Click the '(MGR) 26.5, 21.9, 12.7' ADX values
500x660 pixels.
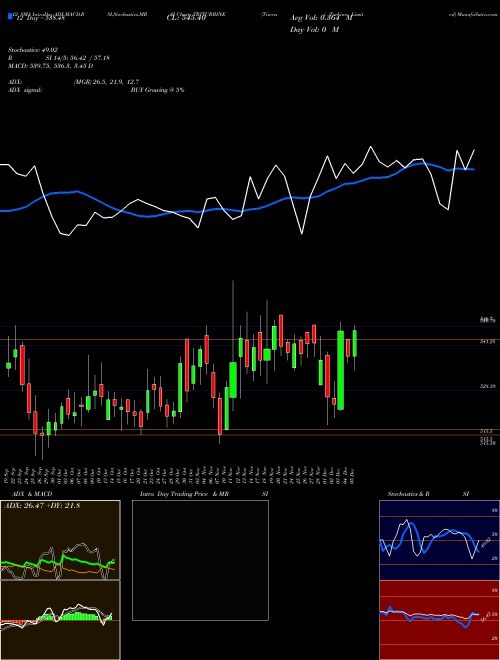pos(106,82)
